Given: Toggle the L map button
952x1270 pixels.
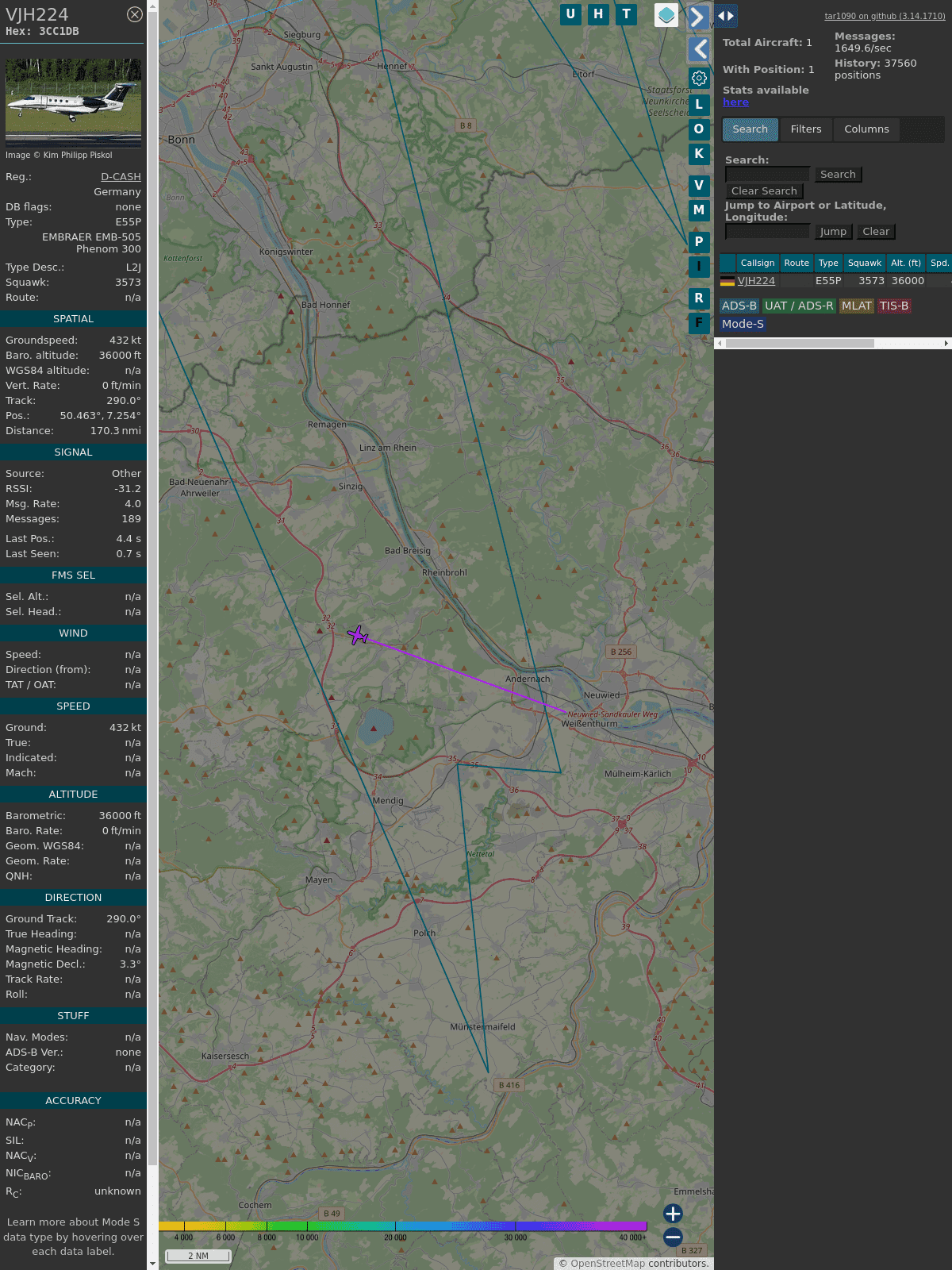Looking at the screenshot, I should click(x=699, y=104).
